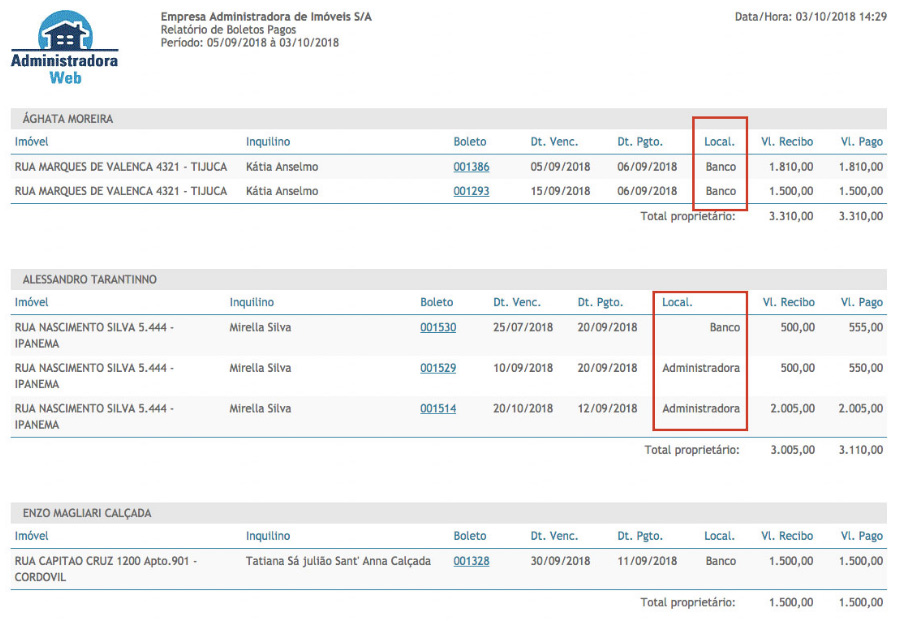Click Dt. Venc. header in Alessandro Tarantinno table
Viewport: 900px width, 621px height.
(x=517, y=302)
